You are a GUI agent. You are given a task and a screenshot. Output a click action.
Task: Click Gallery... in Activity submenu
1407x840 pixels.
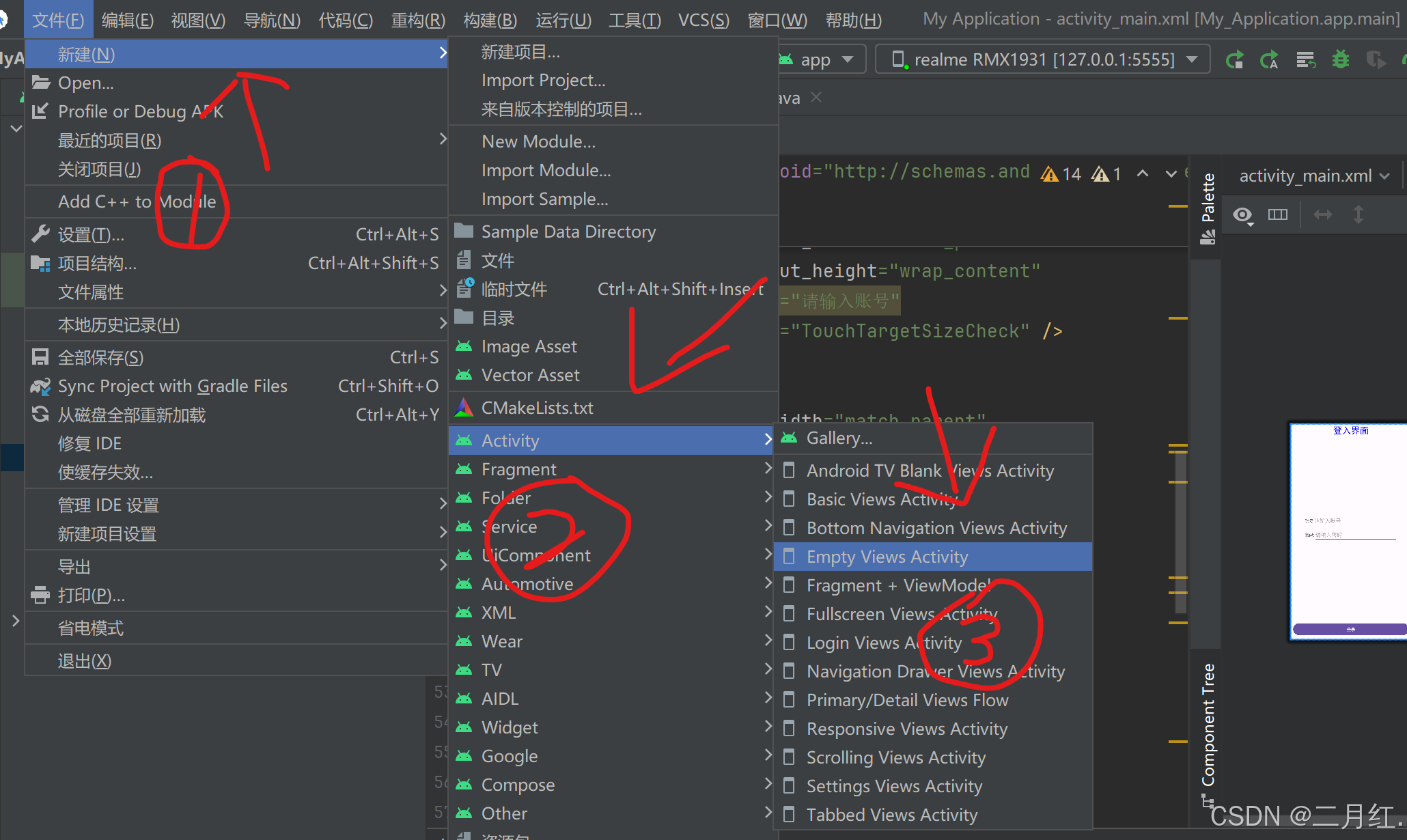coord(839,438)
